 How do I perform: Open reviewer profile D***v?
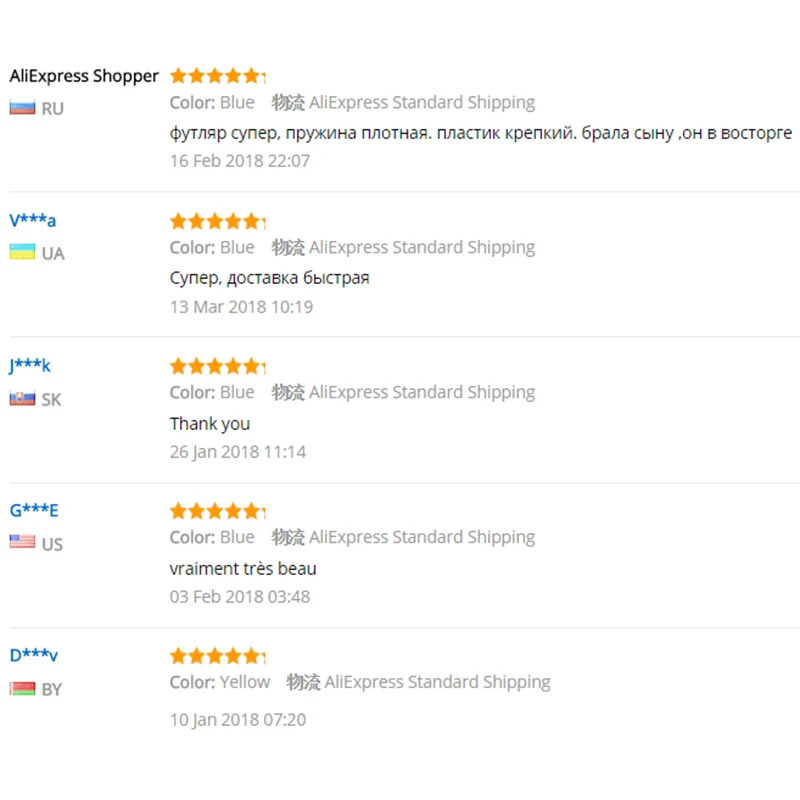pyautogui.click(x=34, y=656)
